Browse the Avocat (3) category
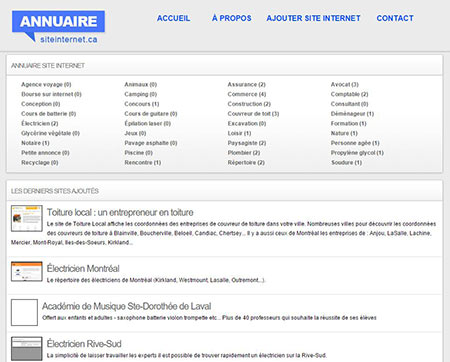Viewport: 450px width, 362px height. tap(345, 84)
